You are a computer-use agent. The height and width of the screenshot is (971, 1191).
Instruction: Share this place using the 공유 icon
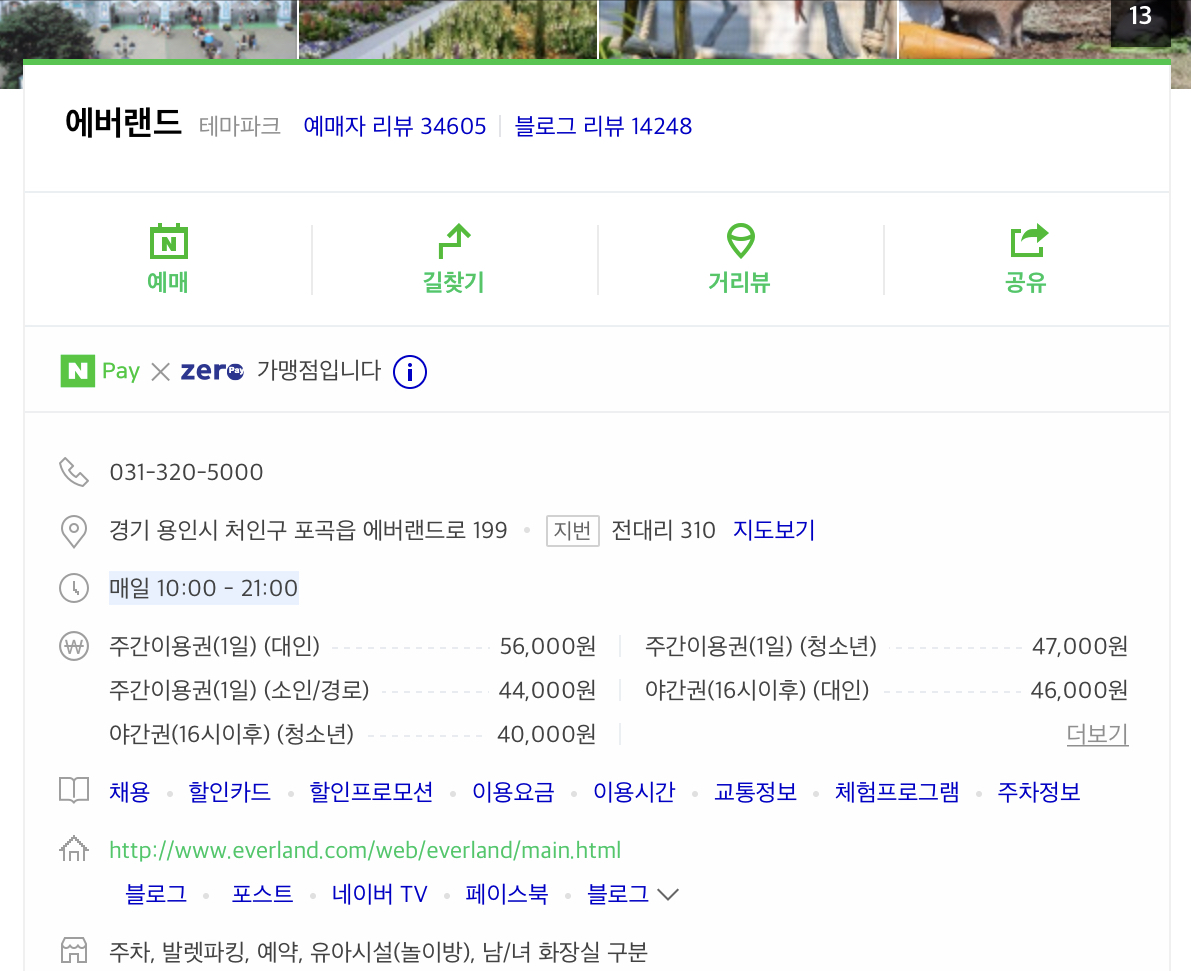[1028, 241]
